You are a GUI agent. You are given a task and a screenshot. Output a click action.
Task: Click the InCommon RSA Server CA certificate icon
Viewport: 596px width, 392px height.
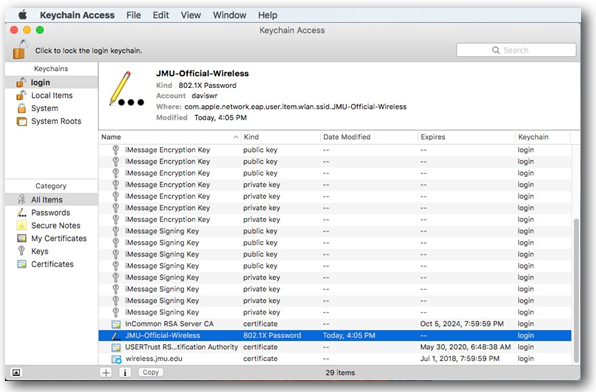116,324
